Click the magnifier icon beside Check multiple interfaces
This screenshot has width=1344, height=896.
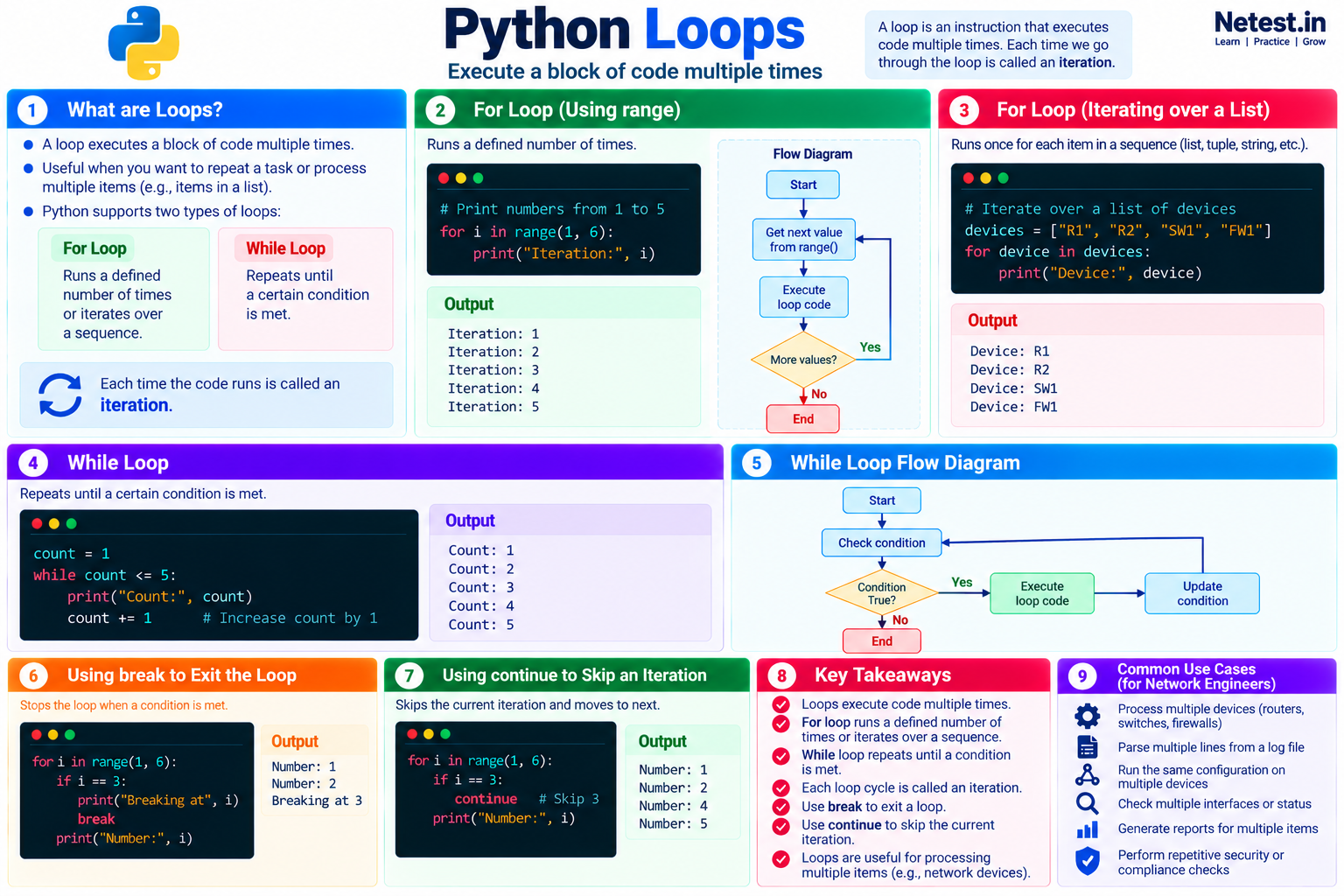tap(1087, 803)
